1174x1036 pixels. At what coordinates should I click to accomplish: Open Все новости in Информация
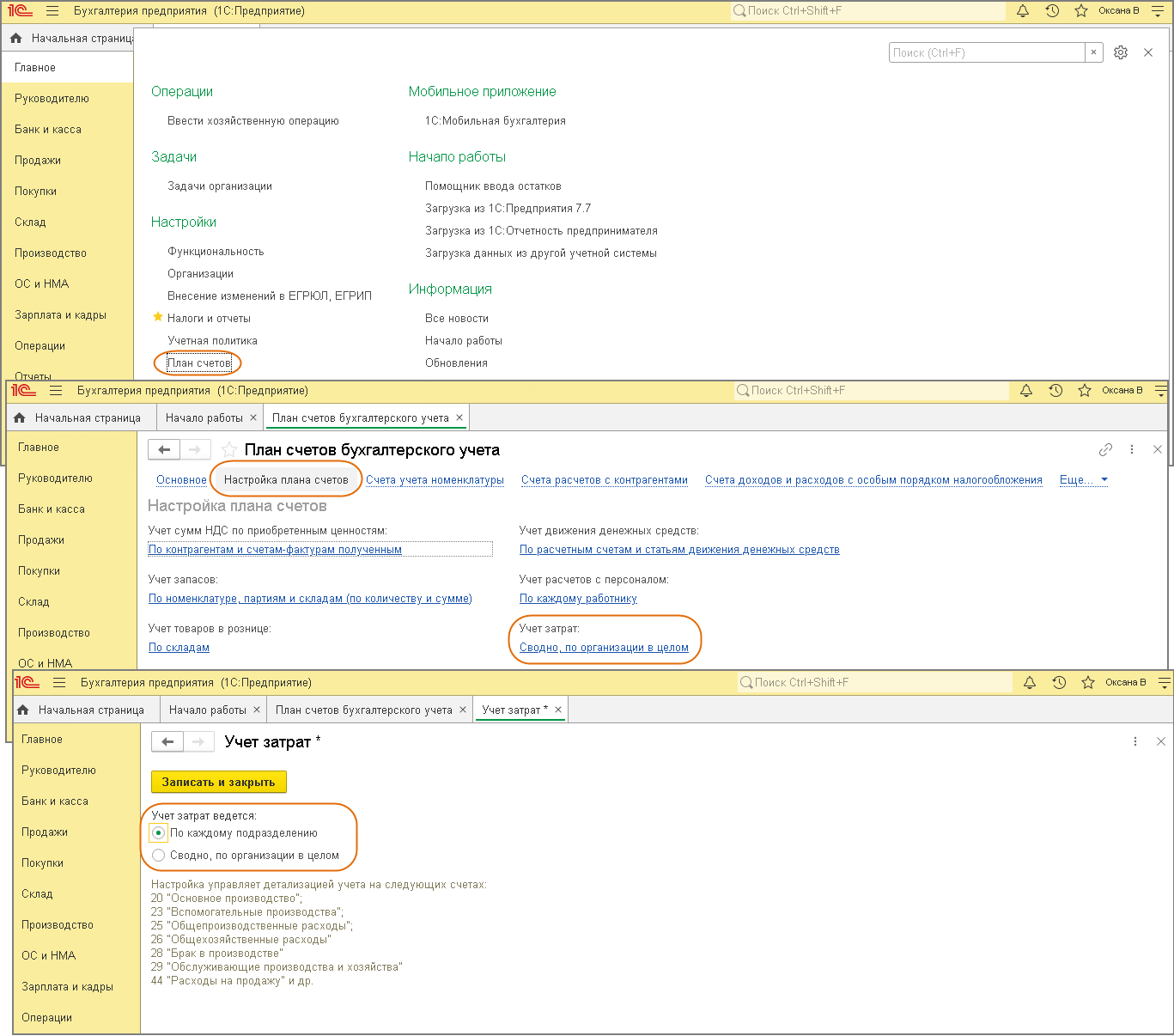click(x=457, y=319)
